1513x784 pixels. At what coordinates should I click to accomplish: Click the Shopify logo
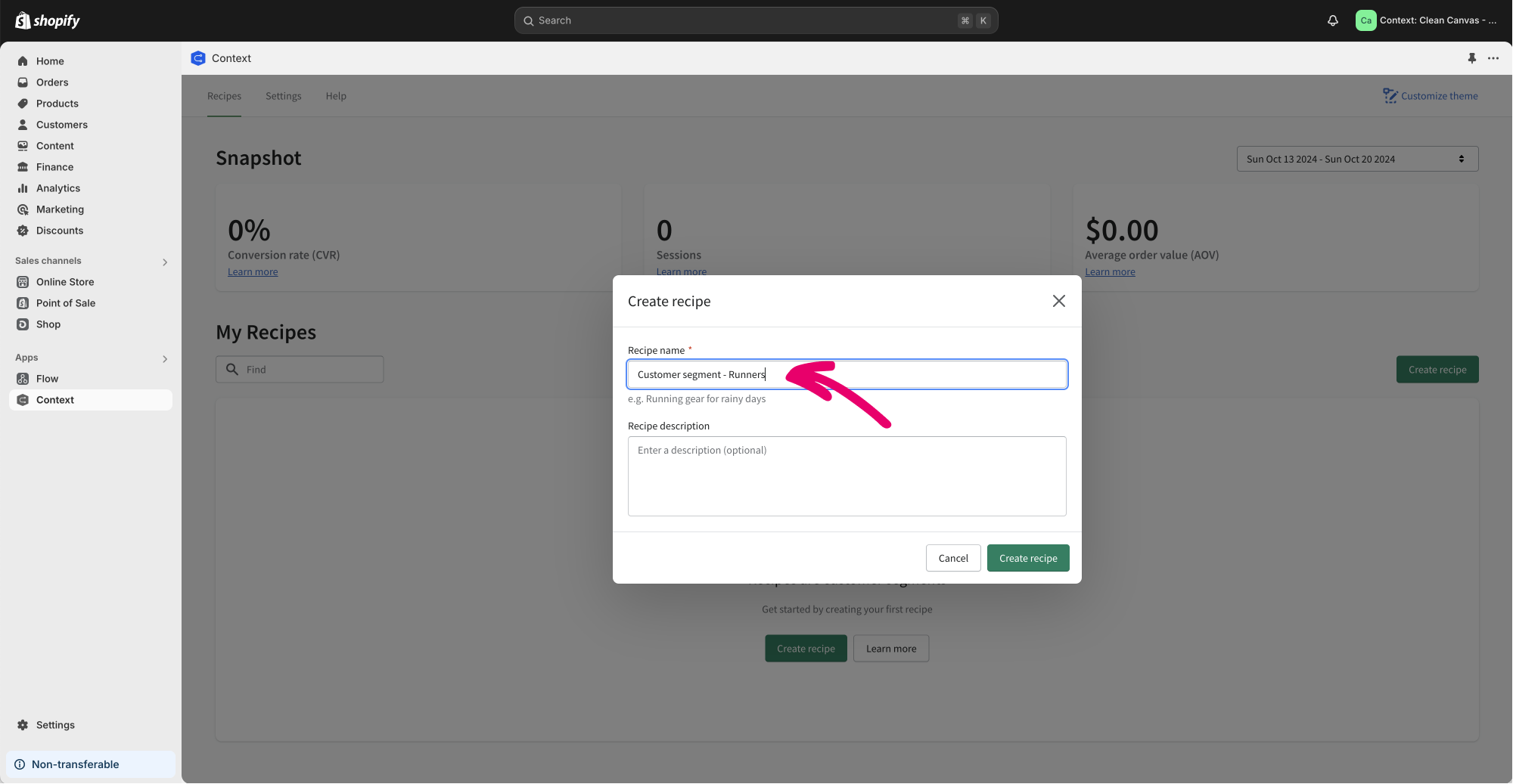point(48,20)
